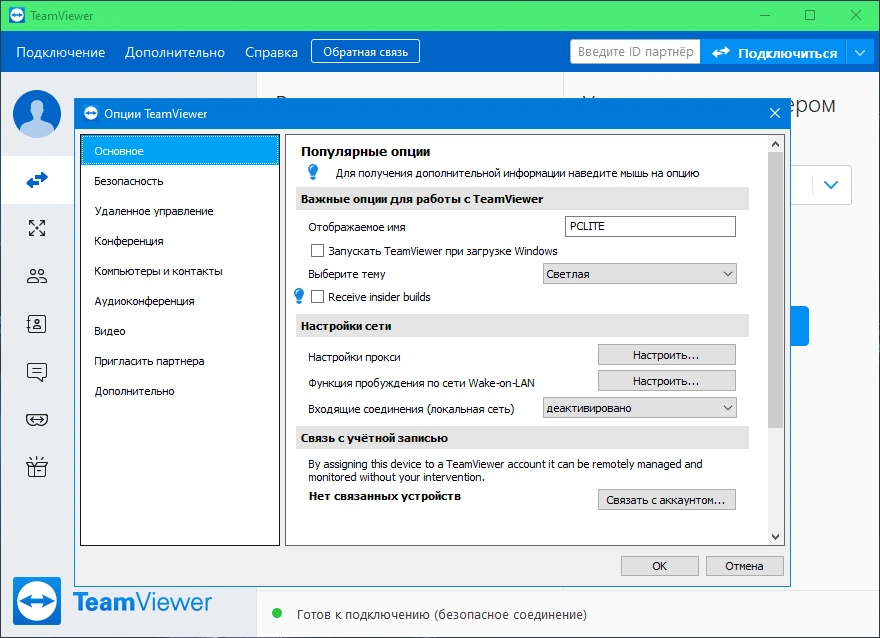Click the Отмена button
Screen dimensions: 880x638
pos(744,566)
